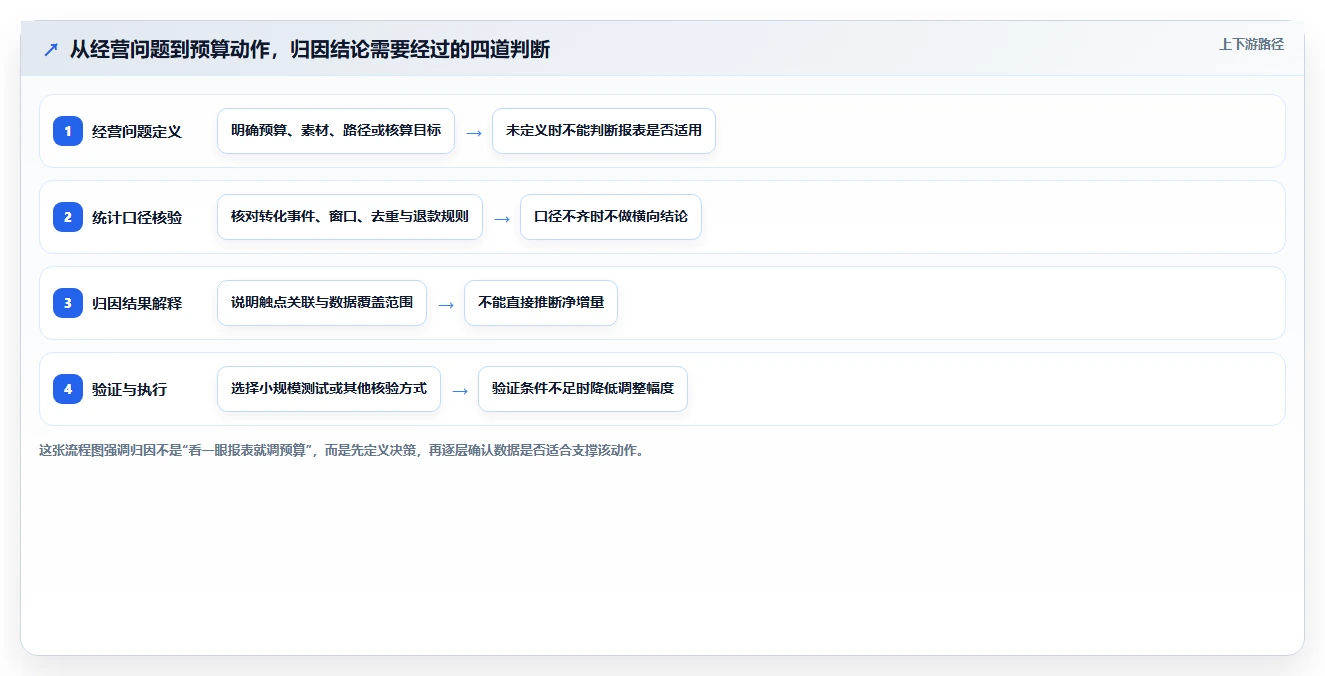Image resolution: width=1325 pixels, height=676 pixels.
Task: Click the arrow in the 归因结果解释 row
Action: click(446, 304)
